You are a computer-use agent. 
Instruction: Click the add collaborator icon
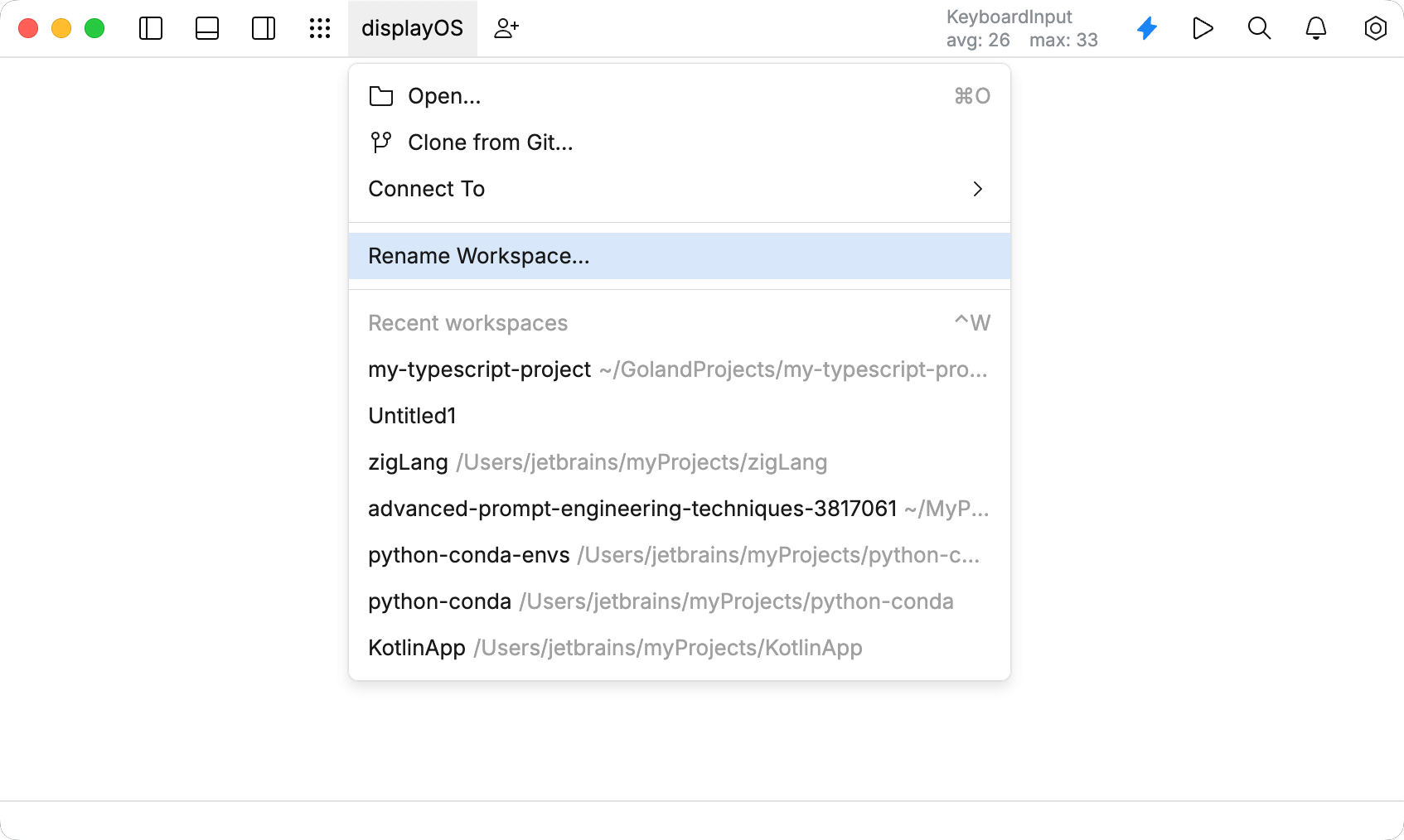point(506,27)
